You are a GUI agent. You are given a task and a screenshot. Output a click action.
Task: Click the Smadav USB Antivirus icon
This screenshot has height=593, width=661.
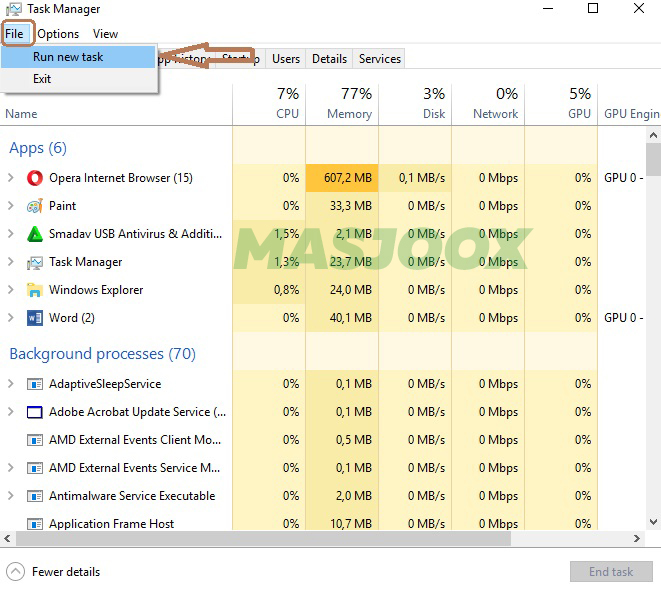tap(35, 234)
